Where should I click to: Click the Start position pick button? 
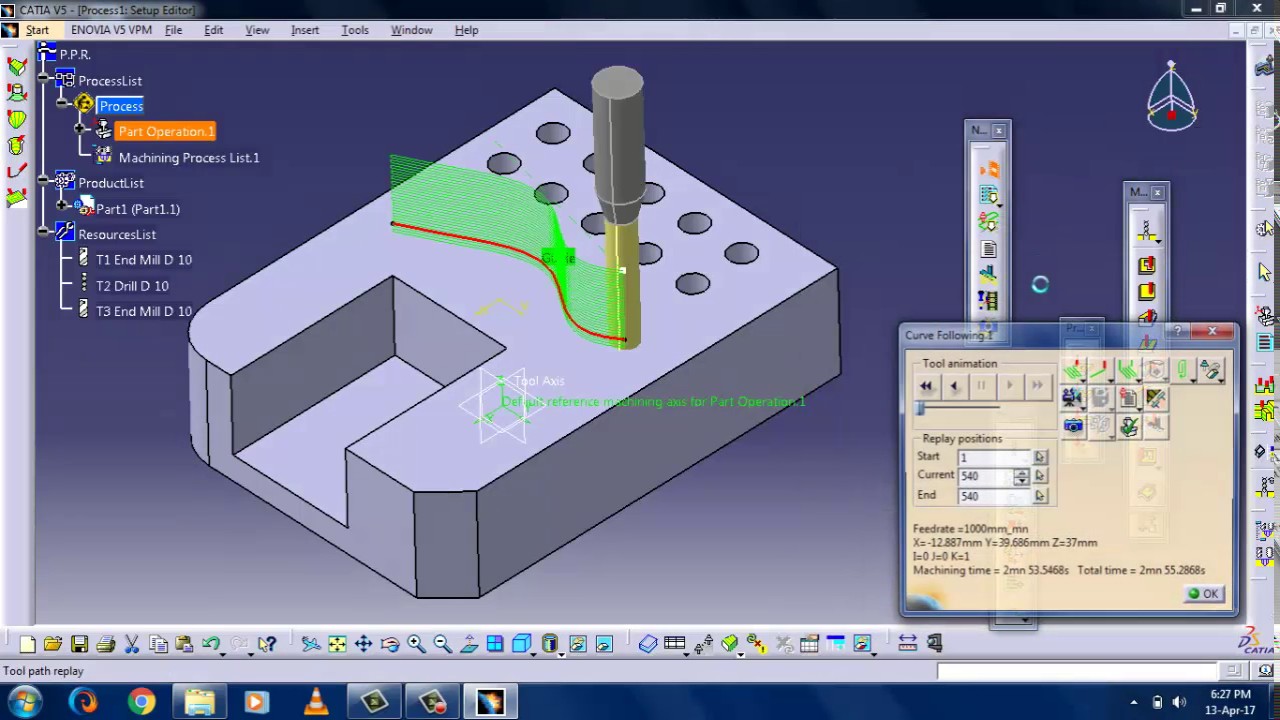click(1040, 457)
